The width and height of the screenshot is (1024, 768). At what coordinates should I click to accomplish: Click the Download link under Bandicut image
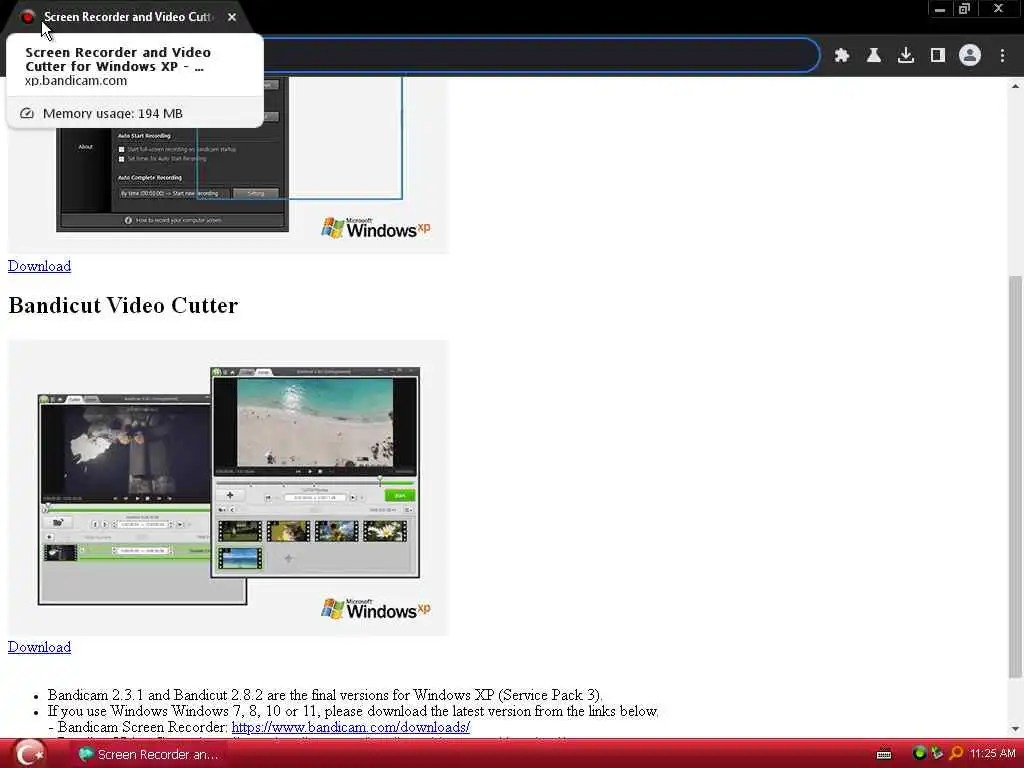(x=39, y=647)
